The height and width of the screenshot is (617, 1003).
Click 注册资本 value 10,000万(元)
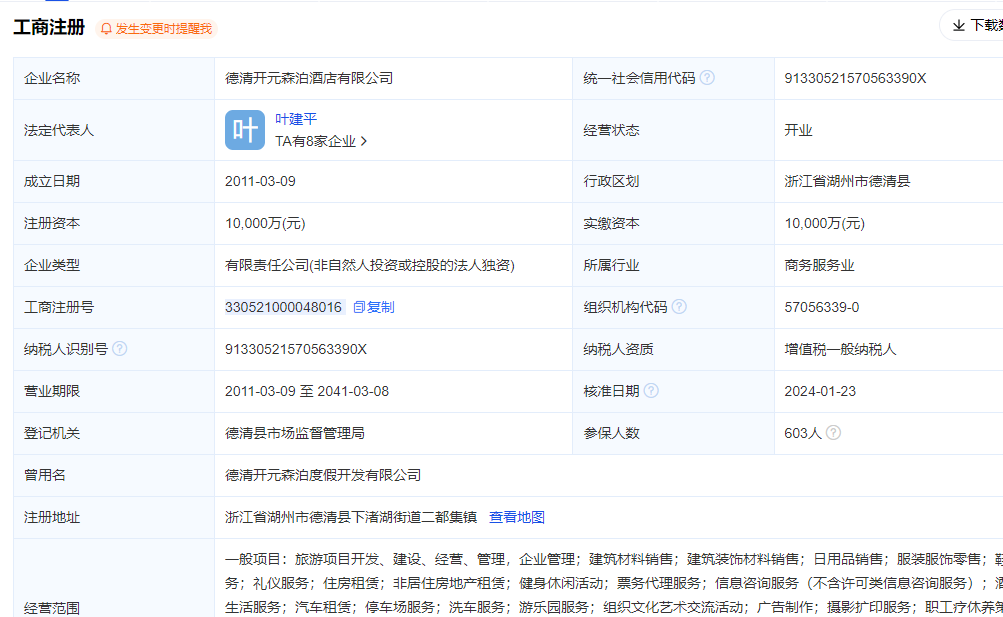[265, 223]
